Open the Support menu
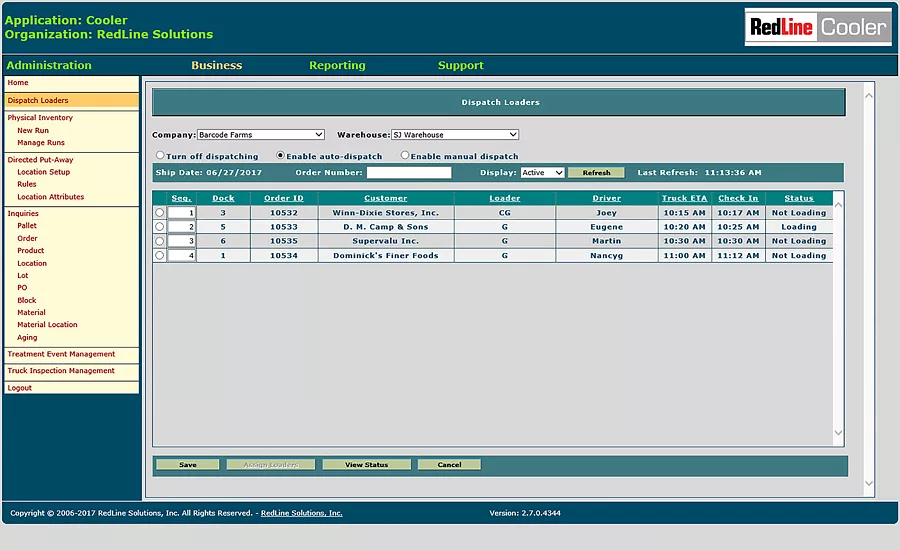The height and width of the screenshot is (550, 900). 460,65
